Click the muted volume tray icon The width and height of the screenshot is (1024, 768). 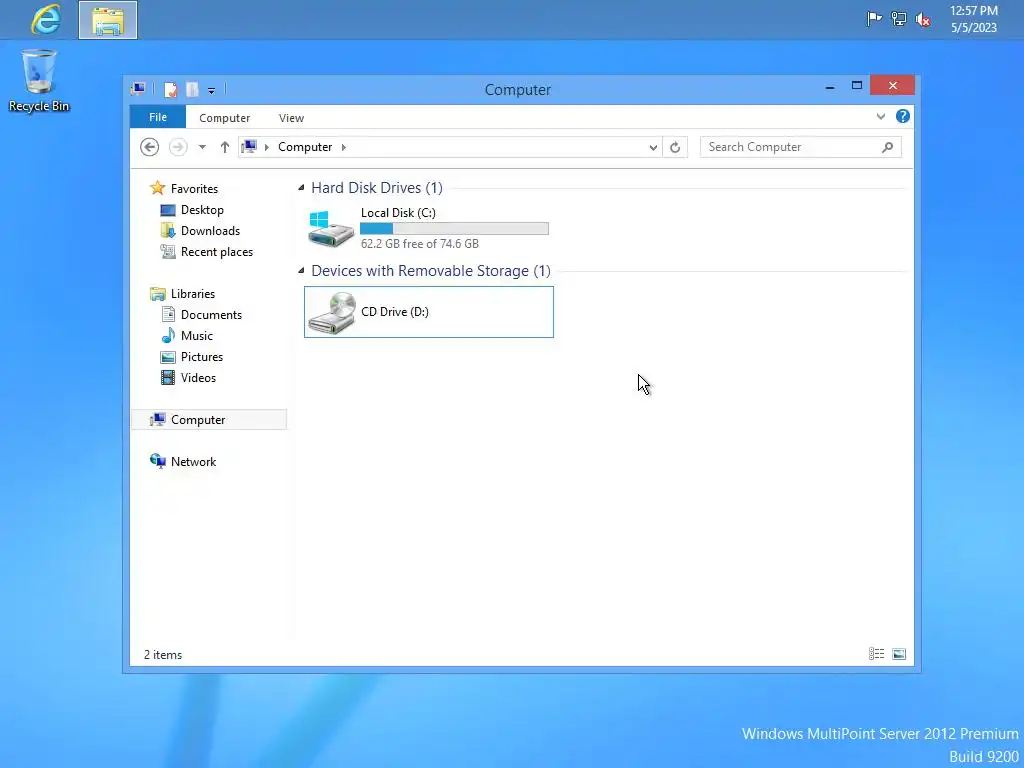point(923,20)
